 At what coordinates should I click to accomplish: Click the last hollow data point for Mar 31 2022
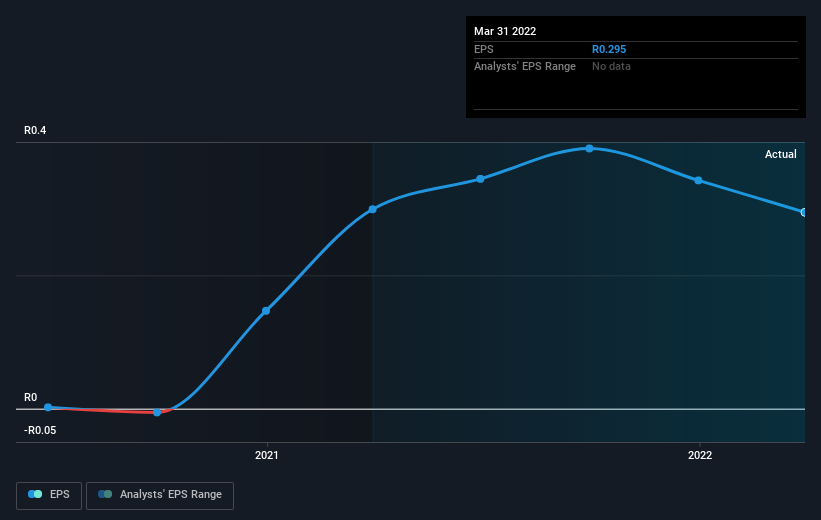(804, 212)
